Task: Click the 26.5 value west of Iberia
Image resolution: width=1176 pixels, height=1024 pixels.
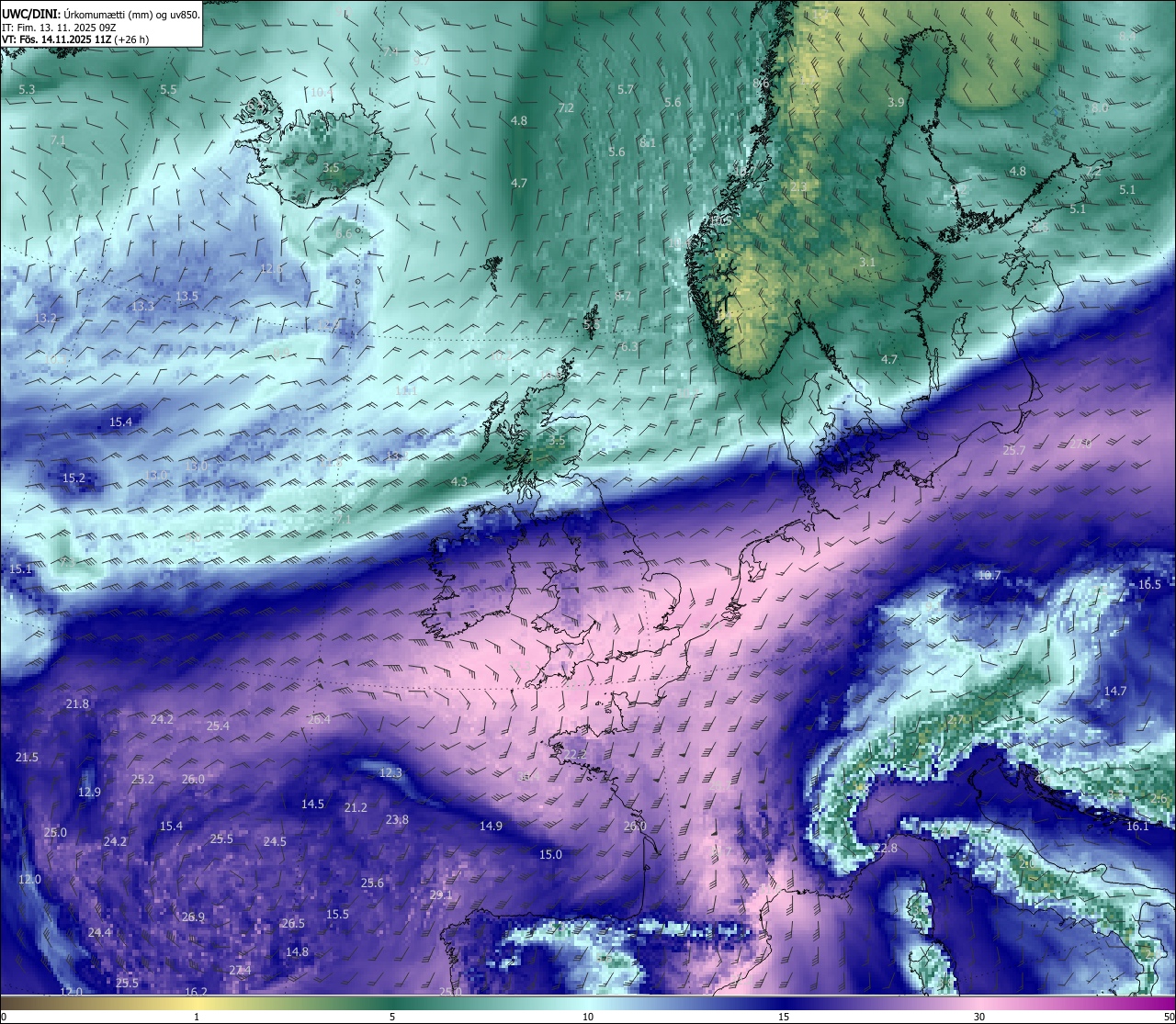Action: coord(293,923)
